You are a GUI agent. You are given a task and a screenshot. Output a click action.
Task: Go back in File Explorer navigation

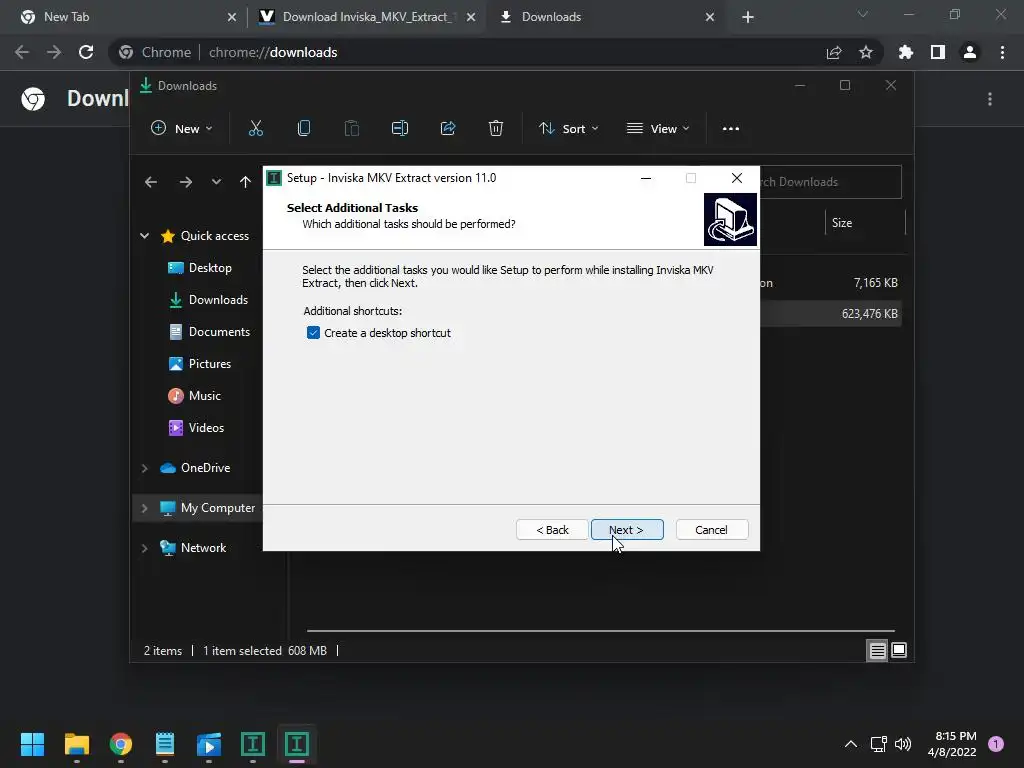pyautogui.click(x=151, y=182)
